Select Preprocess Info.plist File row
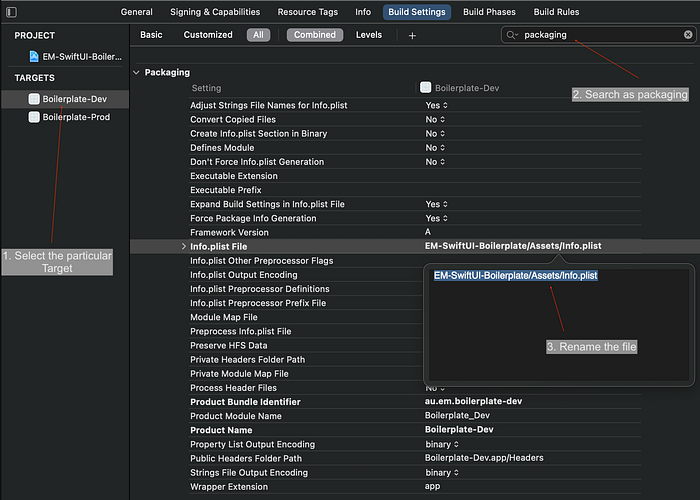This screenshot has height=500, width=700. click(x=306, y=331)
